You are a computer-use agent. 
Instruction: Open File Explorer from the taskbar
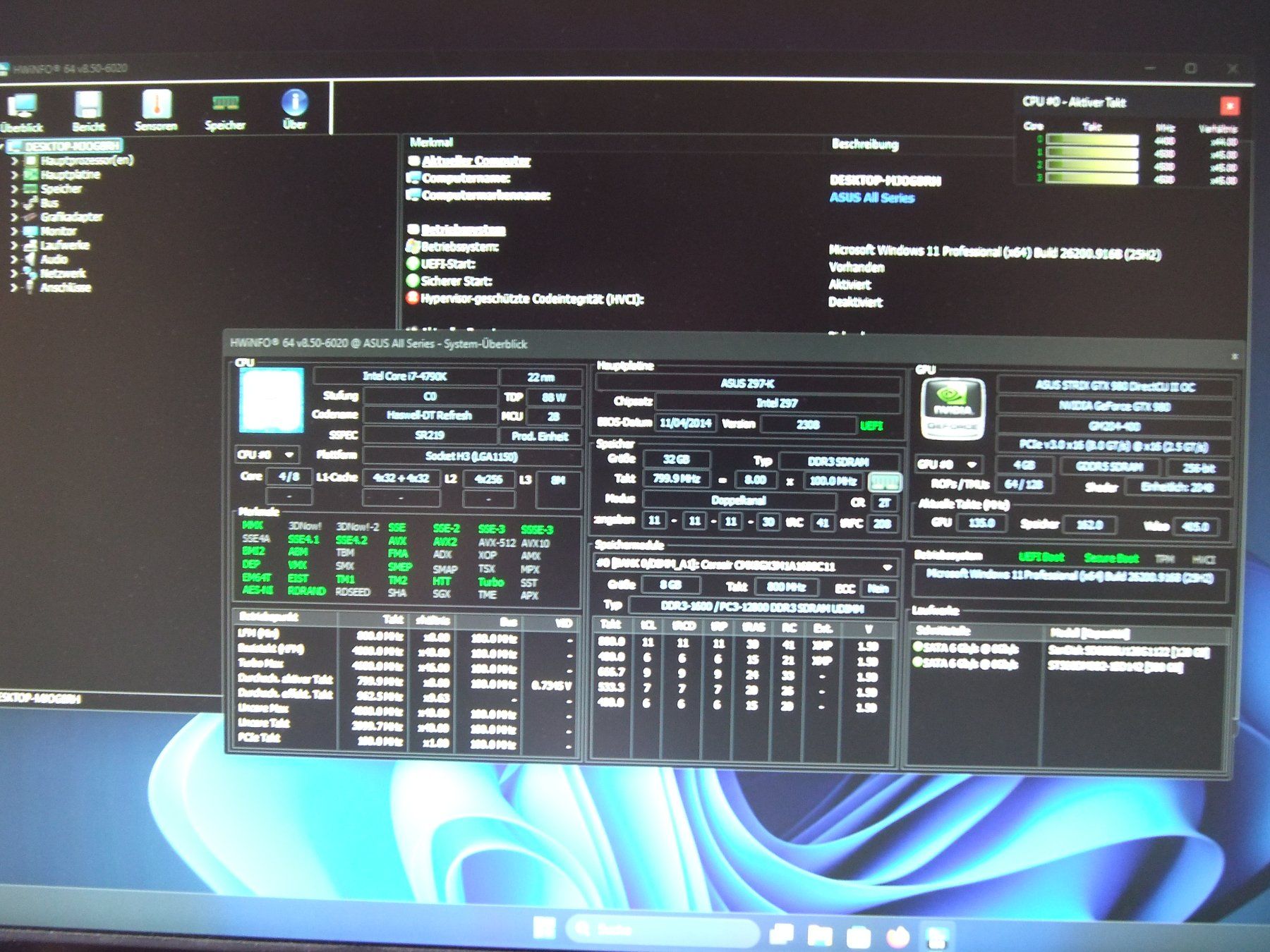coord(819,935)
